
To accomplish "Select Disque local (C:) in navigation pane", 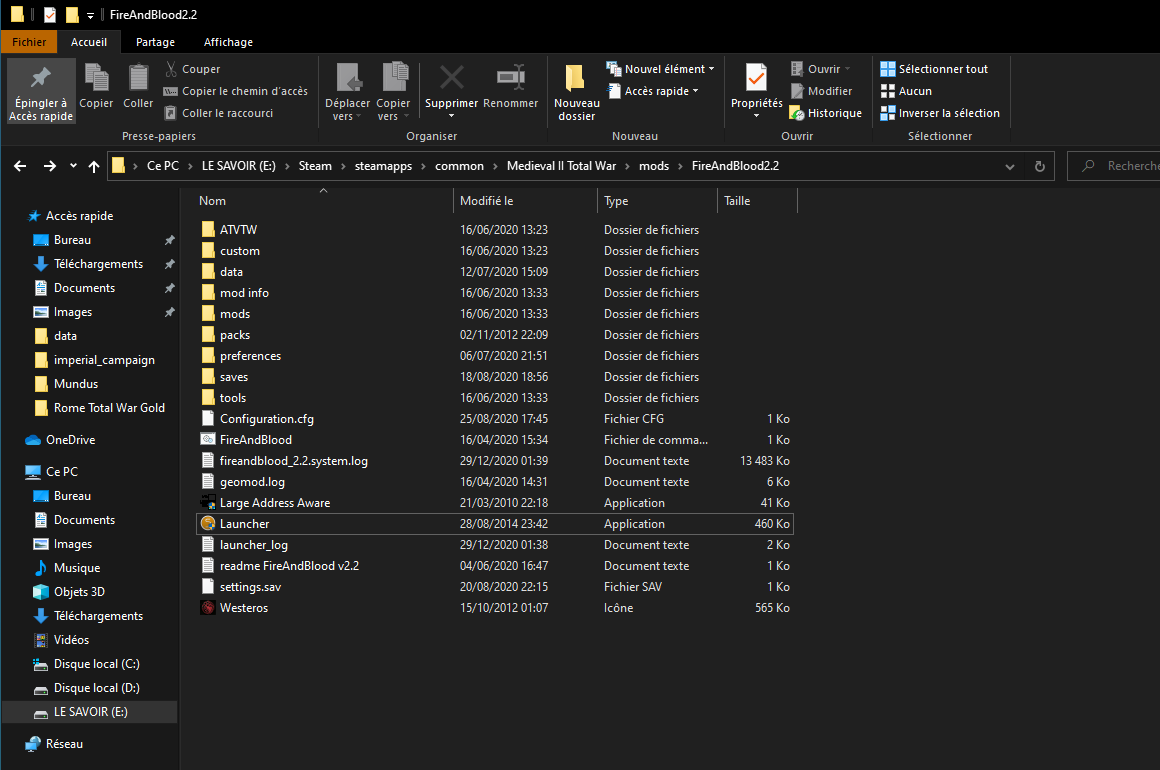I will click(x=96, y=664).
